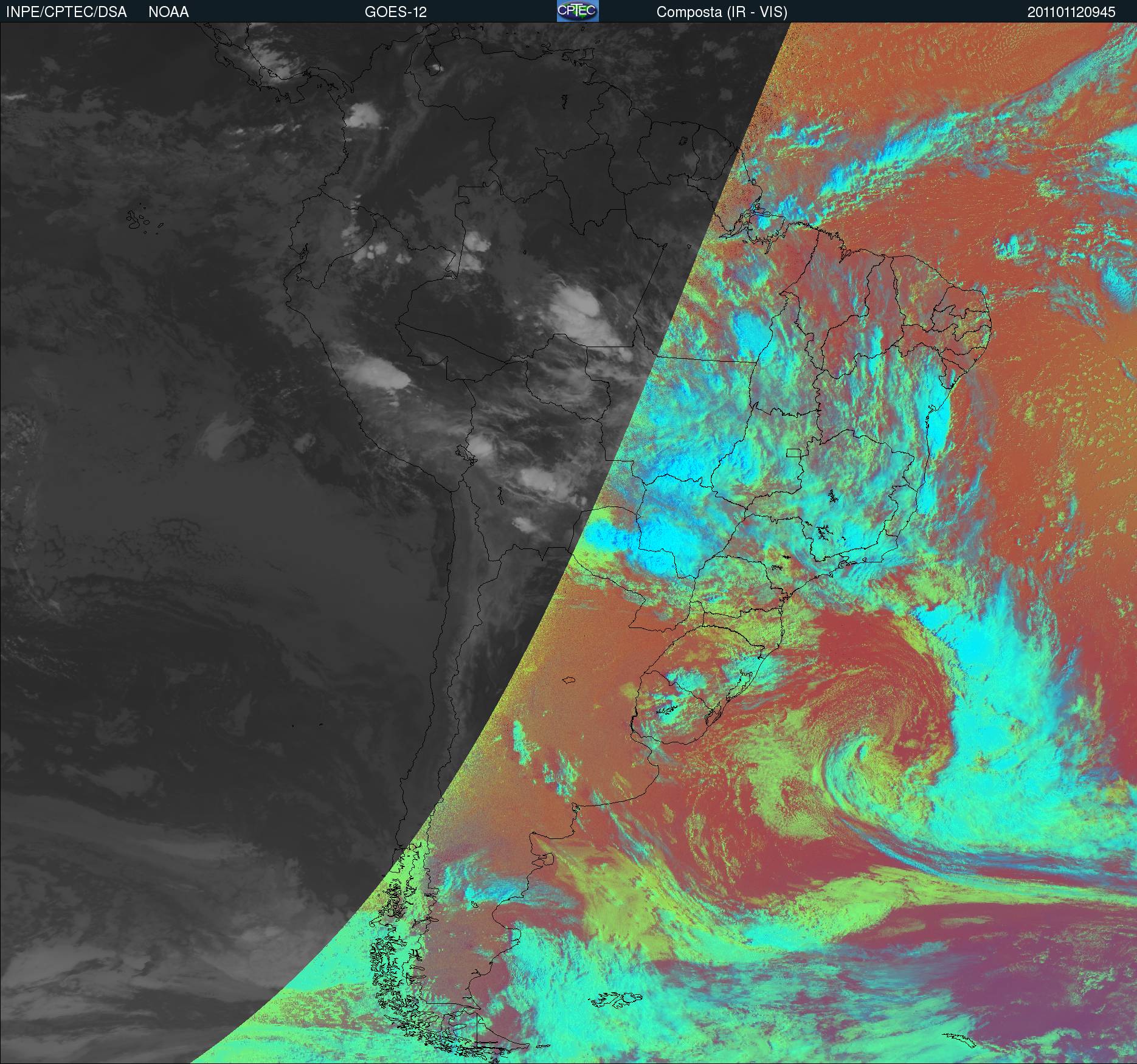Screen dimensions: 1137x1064
Task: Click the CPTEC logo in the header
Action: [578, 11]
